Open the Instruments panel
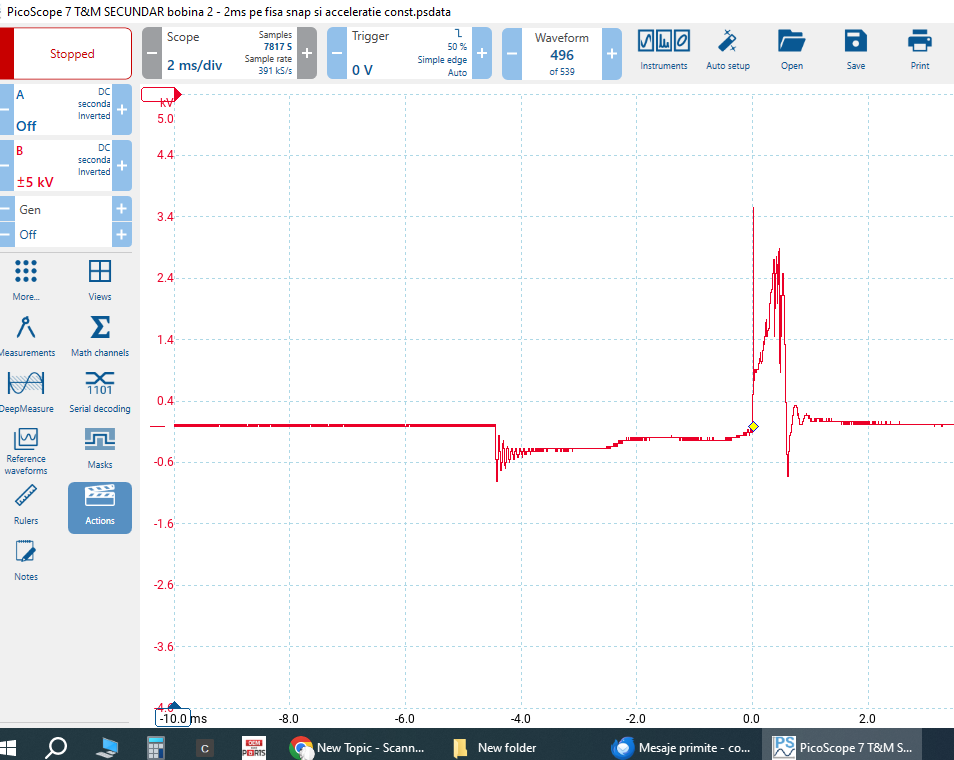954x760 pixels. [664, 49]
